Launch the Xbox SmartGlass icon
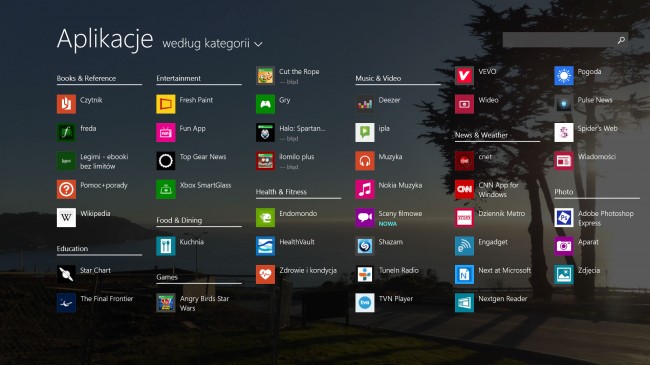This screenshot has height=365, width=650. point(166,189)
